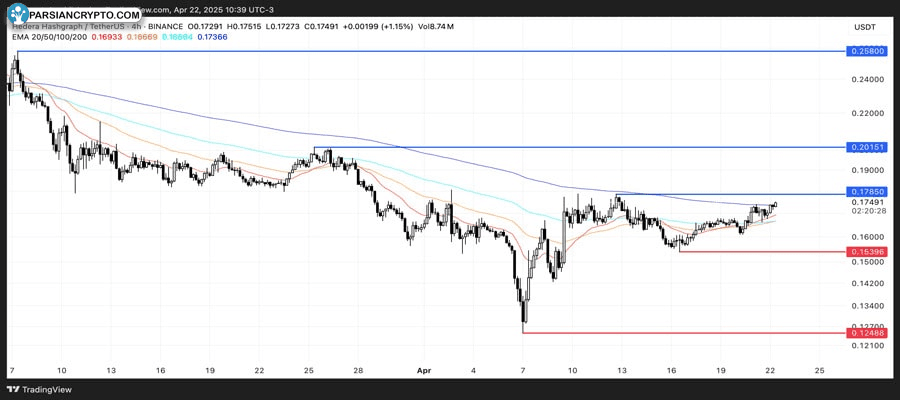Click the Apr label on time axis
Screen dimensions: 900x400
point(424,371)
